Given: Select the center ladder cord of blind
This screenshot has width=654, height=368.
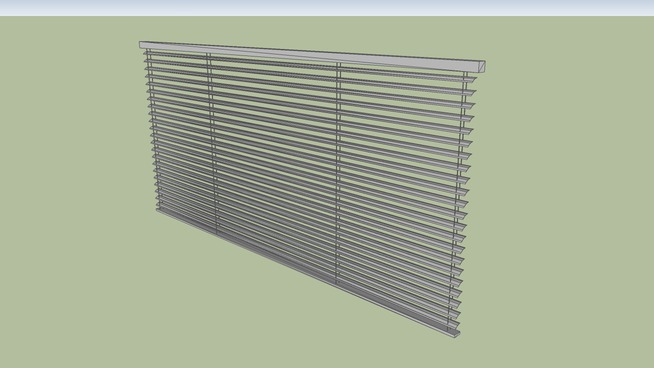Looking at the screenshot, I should 337,174.
